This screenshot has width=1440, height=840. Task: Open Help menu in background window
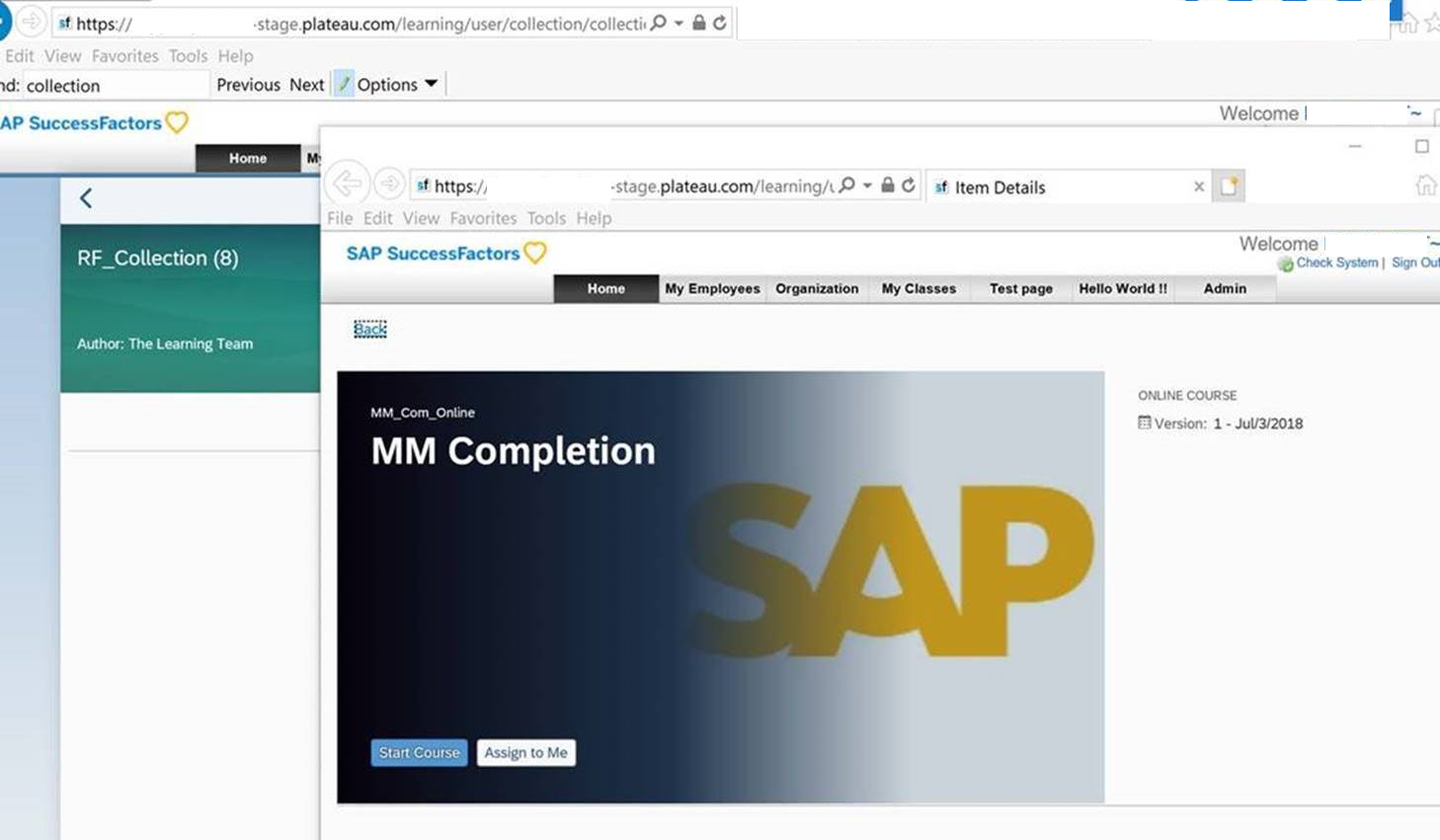[x=235, y=56]
